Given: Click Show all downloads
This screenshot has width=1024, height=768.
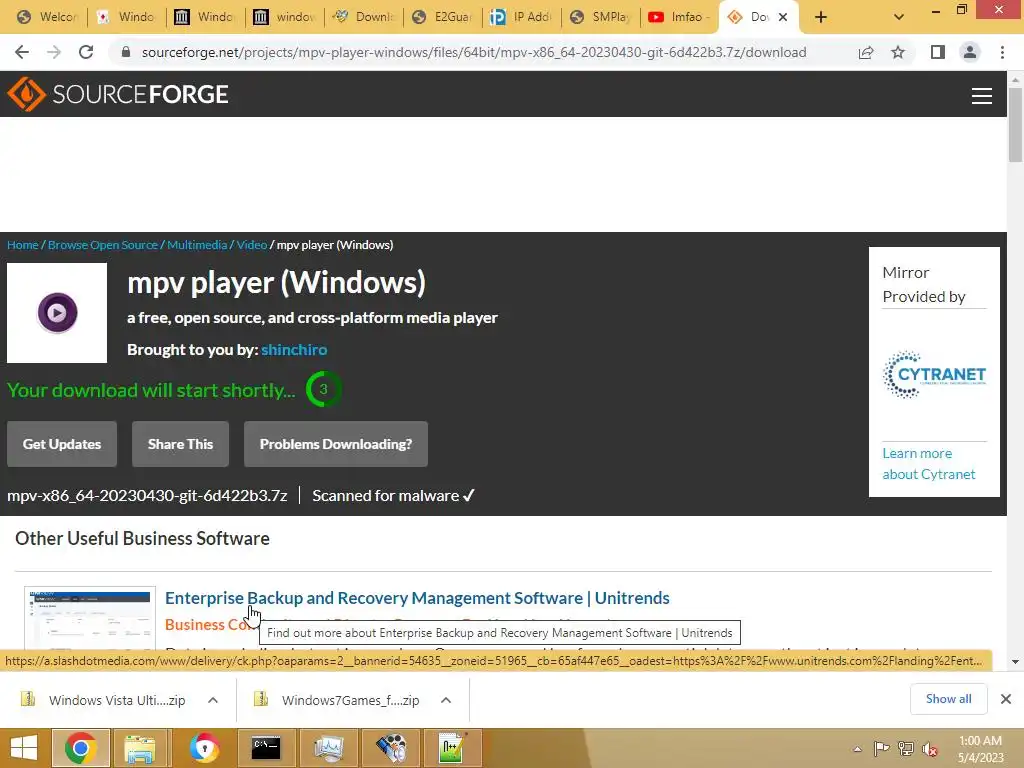Looking at the screenshot, I should 948,699.
